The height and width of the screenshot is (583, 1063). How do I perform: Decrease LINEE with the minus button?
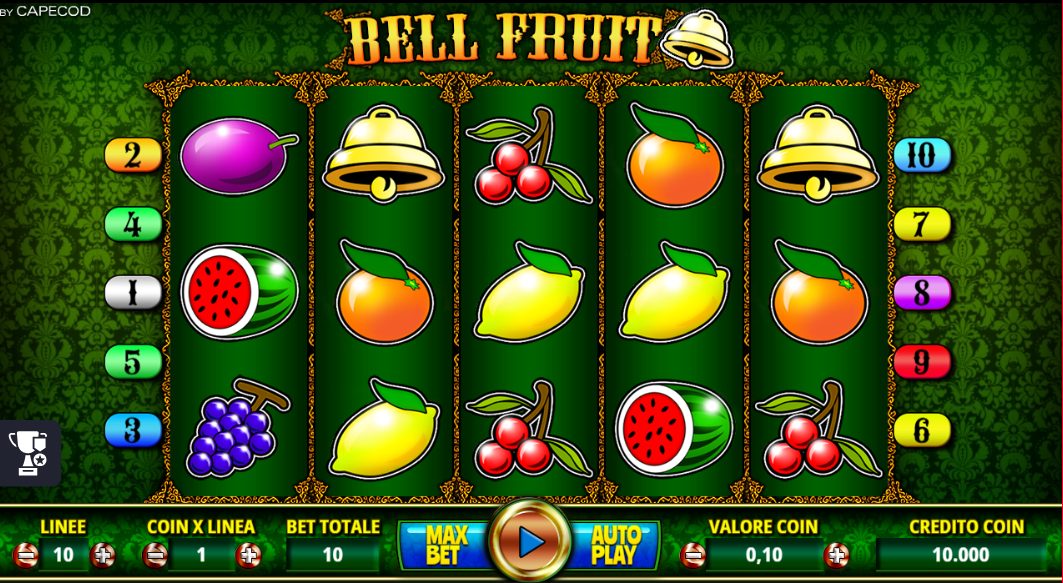coord(25,556)
